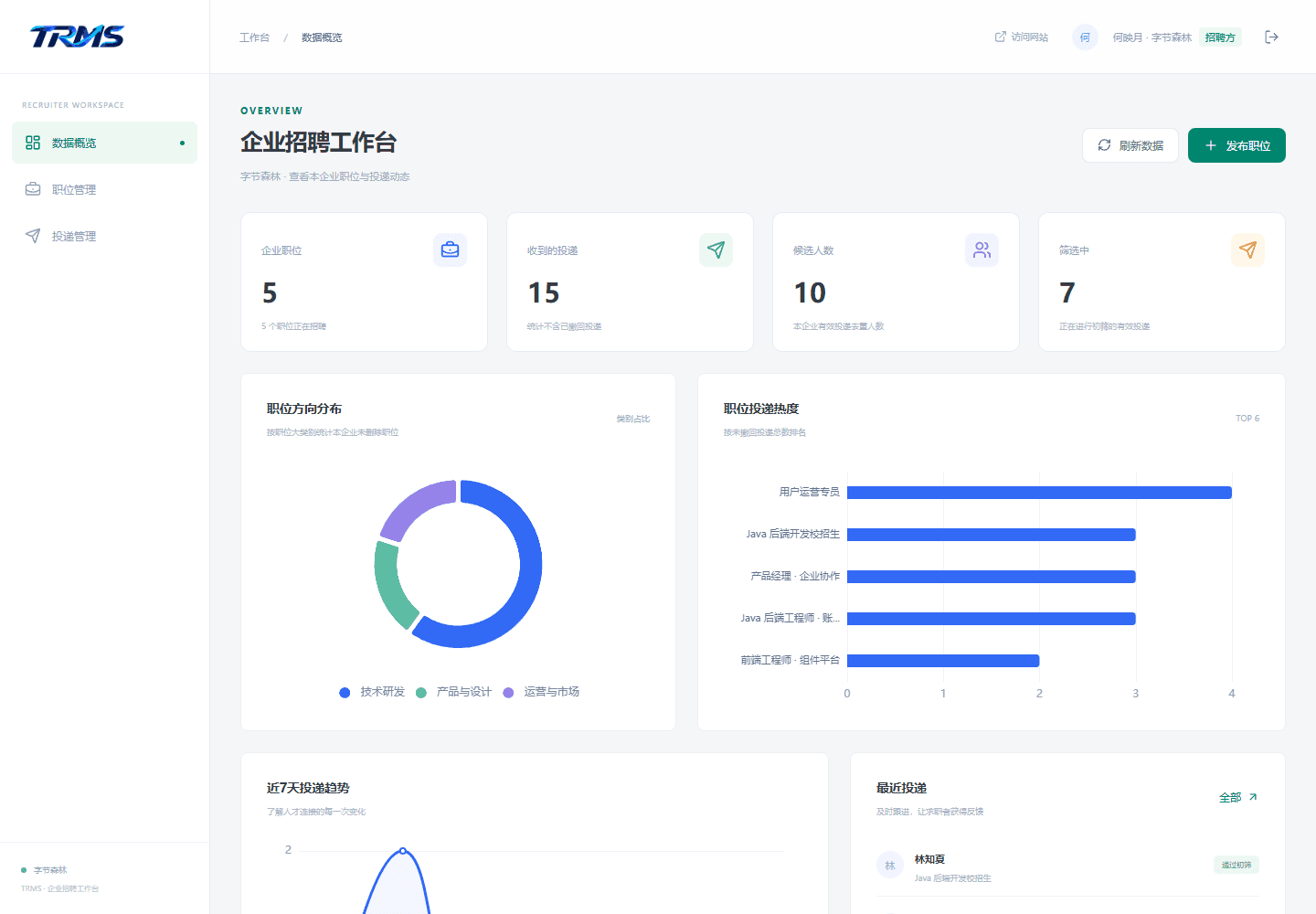Toggle 技术研发 legend item in donut chart
1316x914 pixels.
point(372,692)
